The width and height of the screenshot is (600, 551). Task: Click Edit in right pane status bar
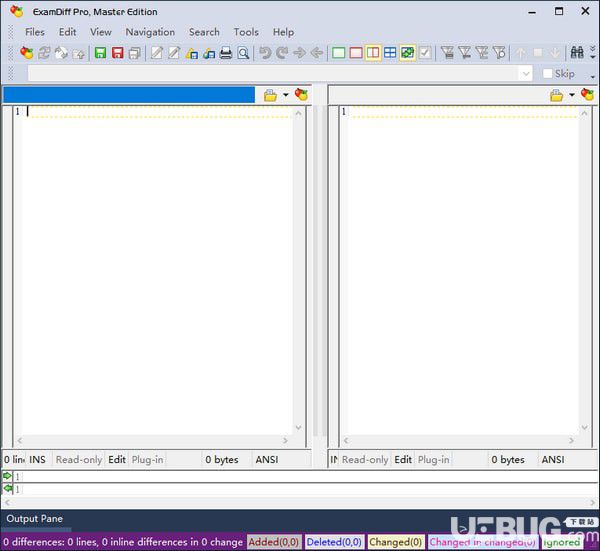(x=403, y=459)
